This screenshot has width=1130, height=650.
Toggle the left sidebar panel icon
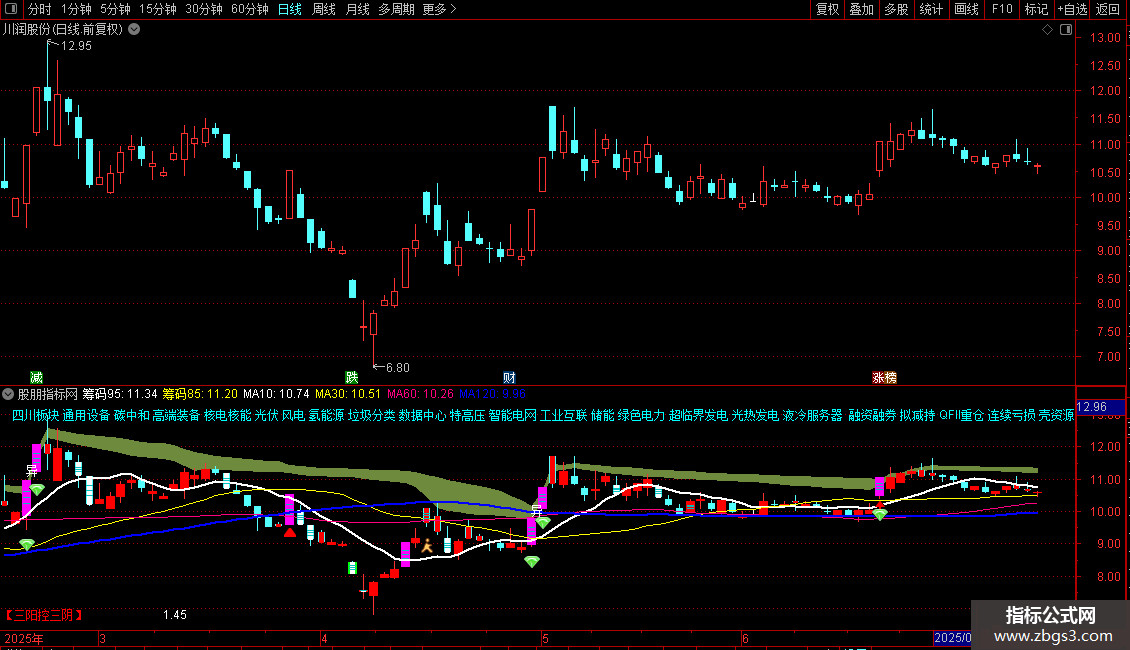[11, 9]
